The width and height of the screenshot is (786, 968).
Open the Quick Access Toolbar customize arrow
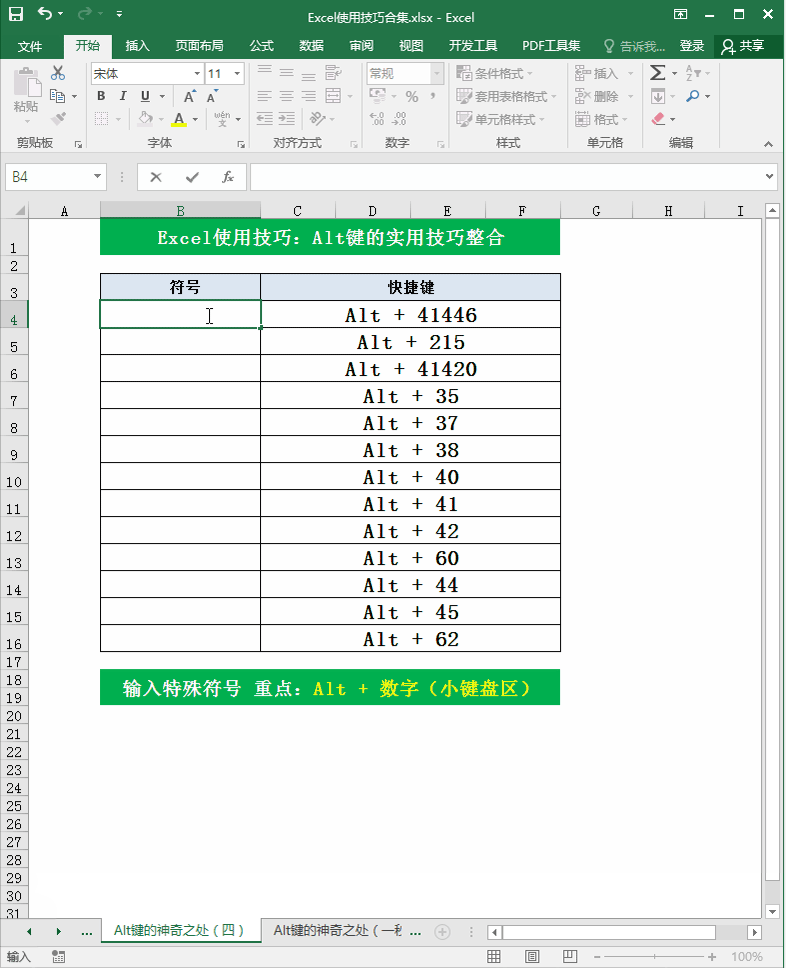coord(119,14)
